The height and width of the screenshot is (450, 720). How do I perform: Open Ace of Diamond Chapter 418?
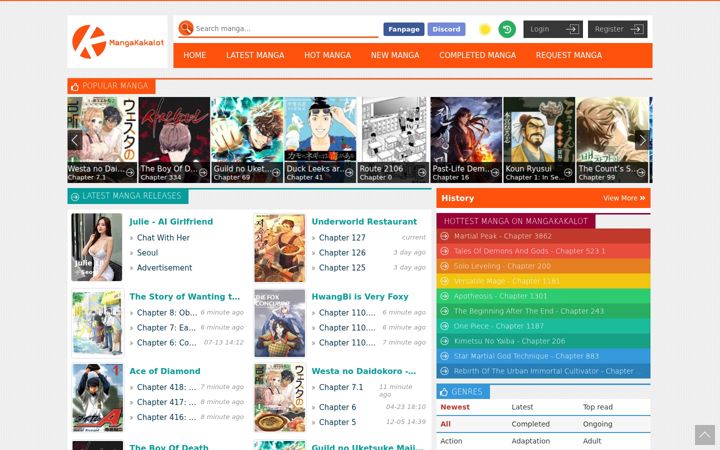point(166,387)
